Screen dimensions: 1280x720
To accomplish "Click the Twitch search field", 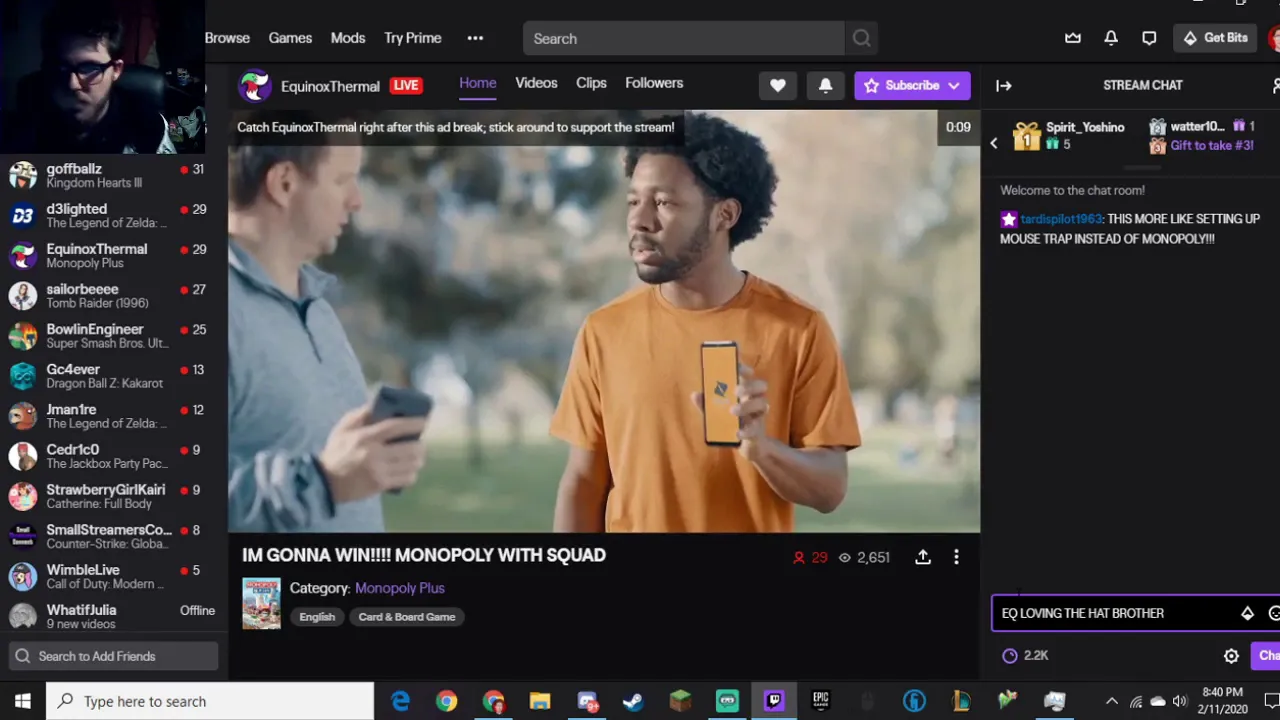I will pos(684,39).
